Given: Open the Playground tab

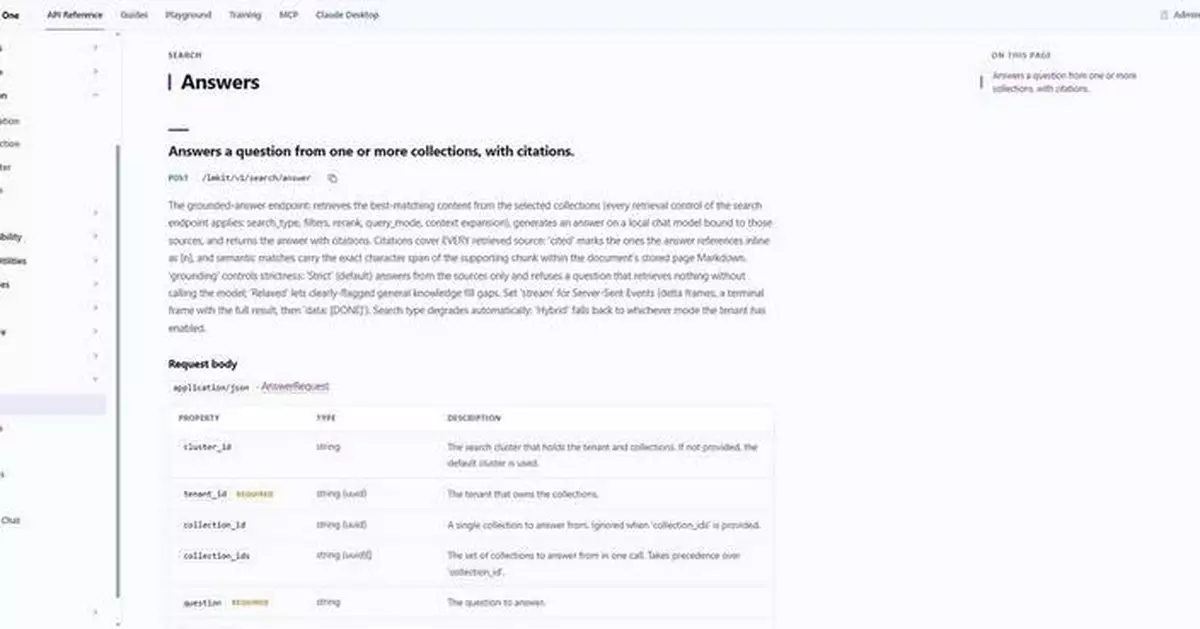Looking at the screenshot, I should click(x=188, y=15).
